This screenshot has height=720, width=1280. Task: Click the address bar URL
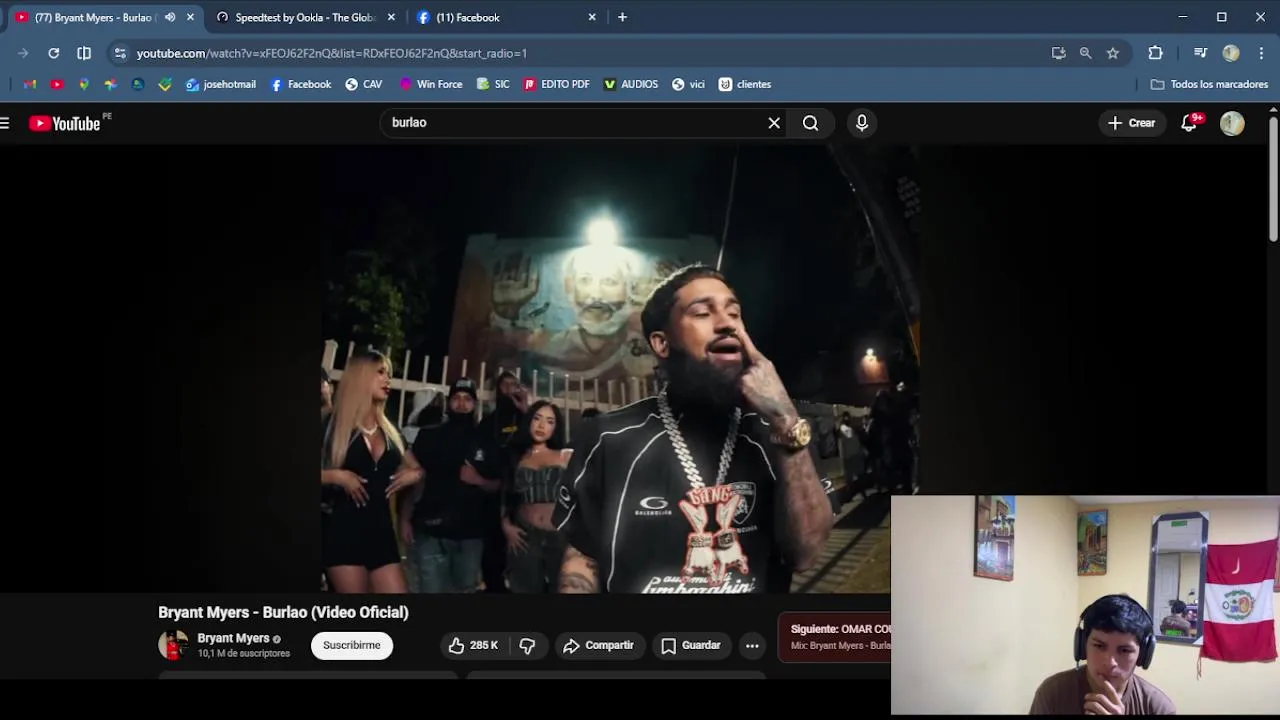tap(332, 53)
